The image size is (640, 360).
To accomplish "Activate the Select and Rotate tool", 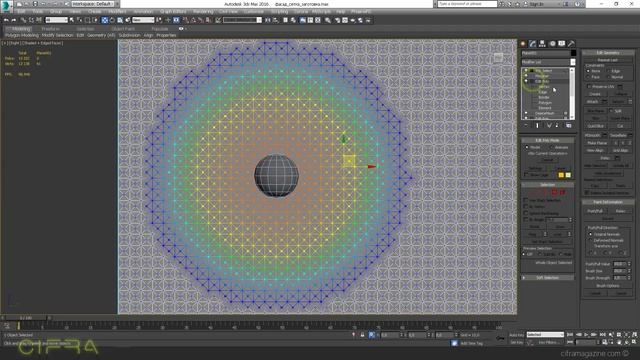I will [112, 20].
